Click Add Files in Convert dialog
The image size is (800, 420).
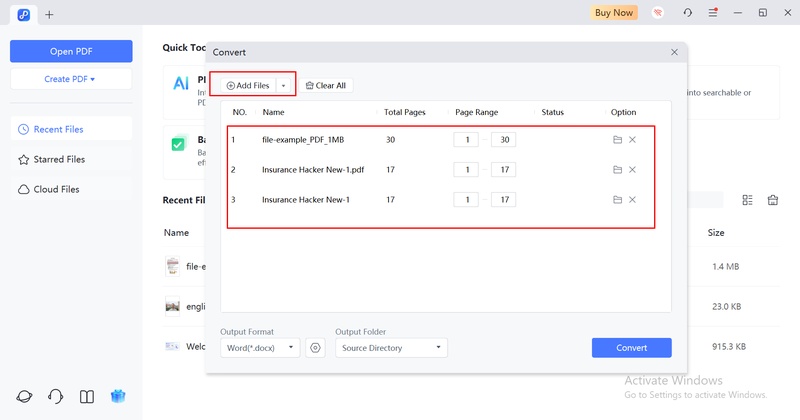point(248,85)
